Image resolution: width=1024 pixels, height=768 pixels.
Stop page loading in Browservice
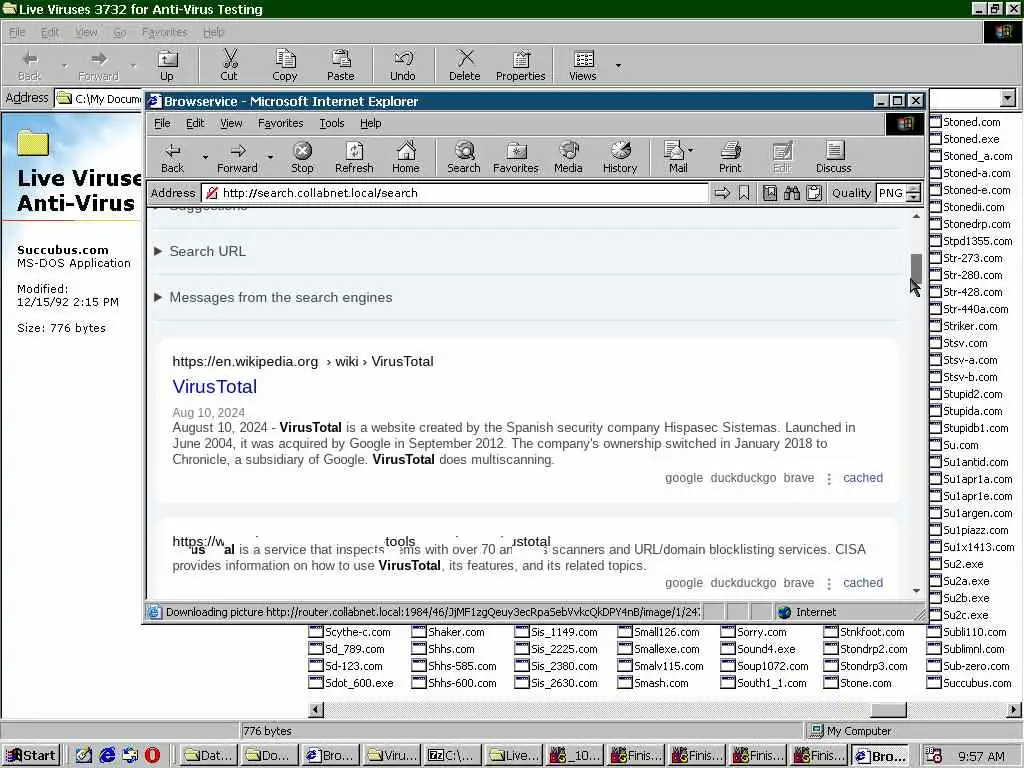(x=302, y=157)
